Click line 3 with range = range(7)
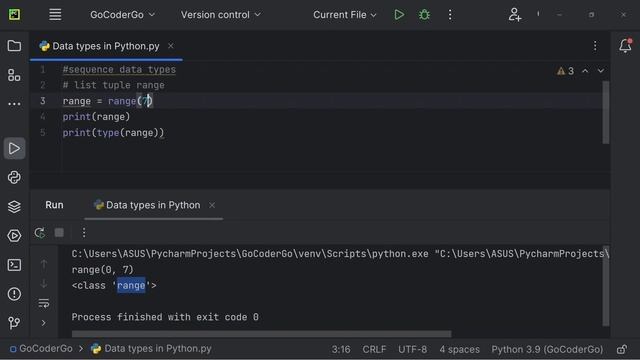The width and height of the screenshot is (640, 360). click(x=107, y=101)
